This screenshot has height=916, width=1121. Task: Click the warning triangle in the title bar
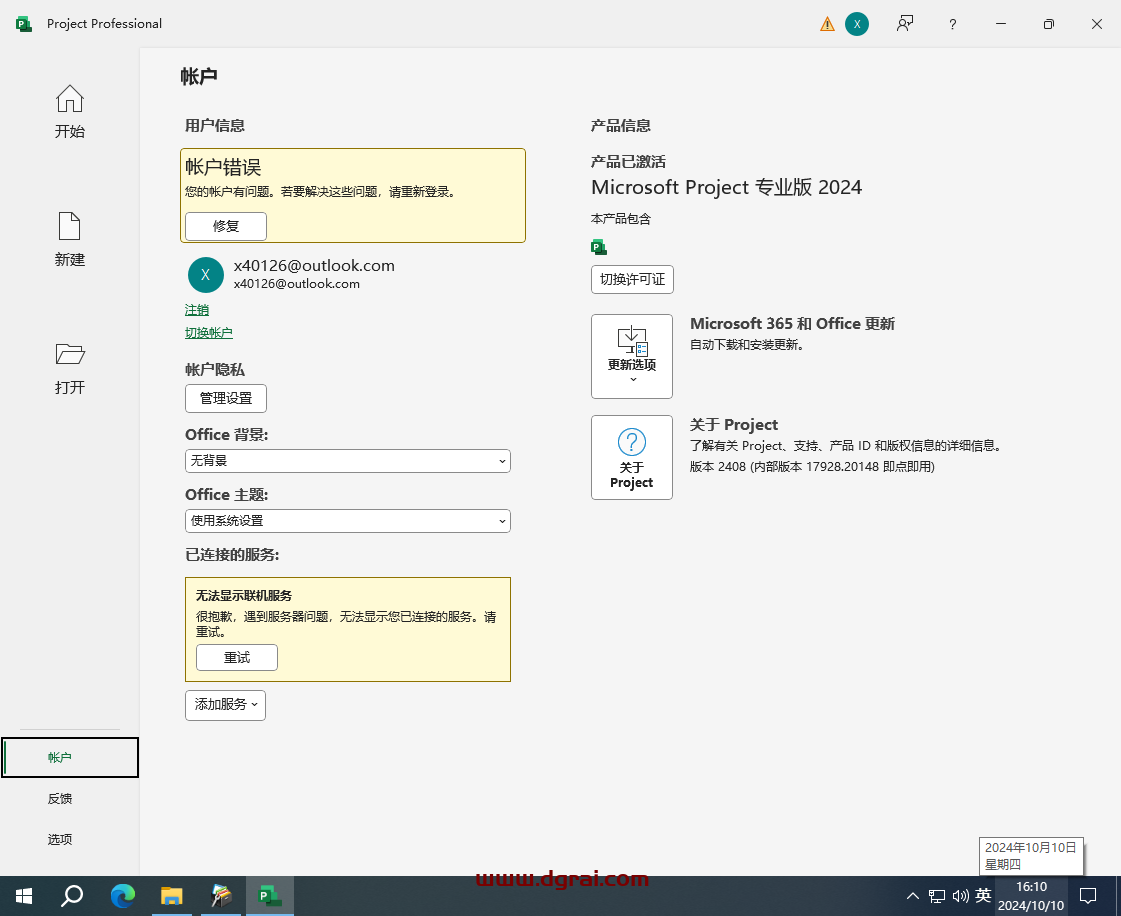coord(827,23)
